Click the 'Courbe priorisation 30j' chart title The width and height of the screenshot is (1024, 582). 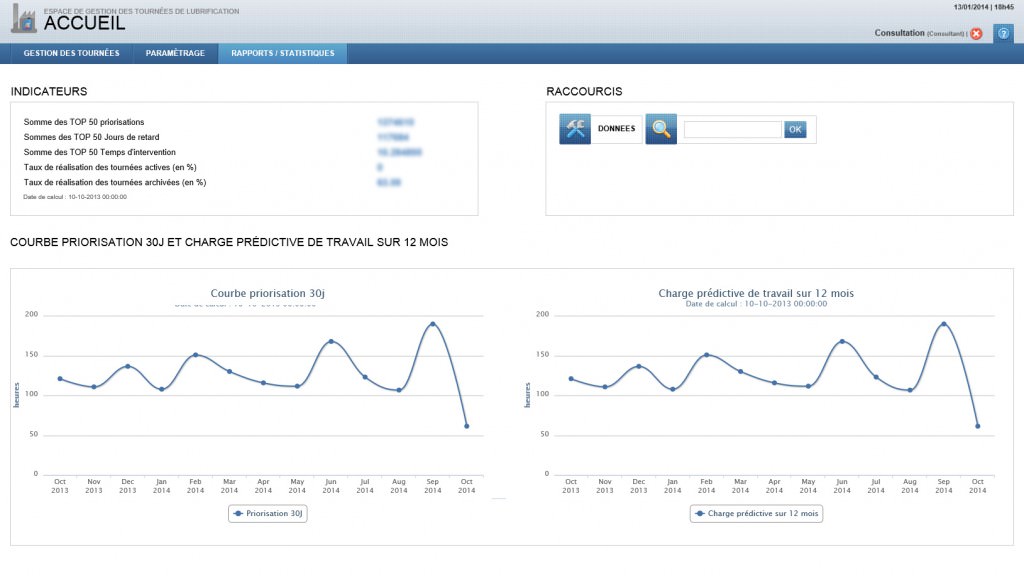point(267,293)
